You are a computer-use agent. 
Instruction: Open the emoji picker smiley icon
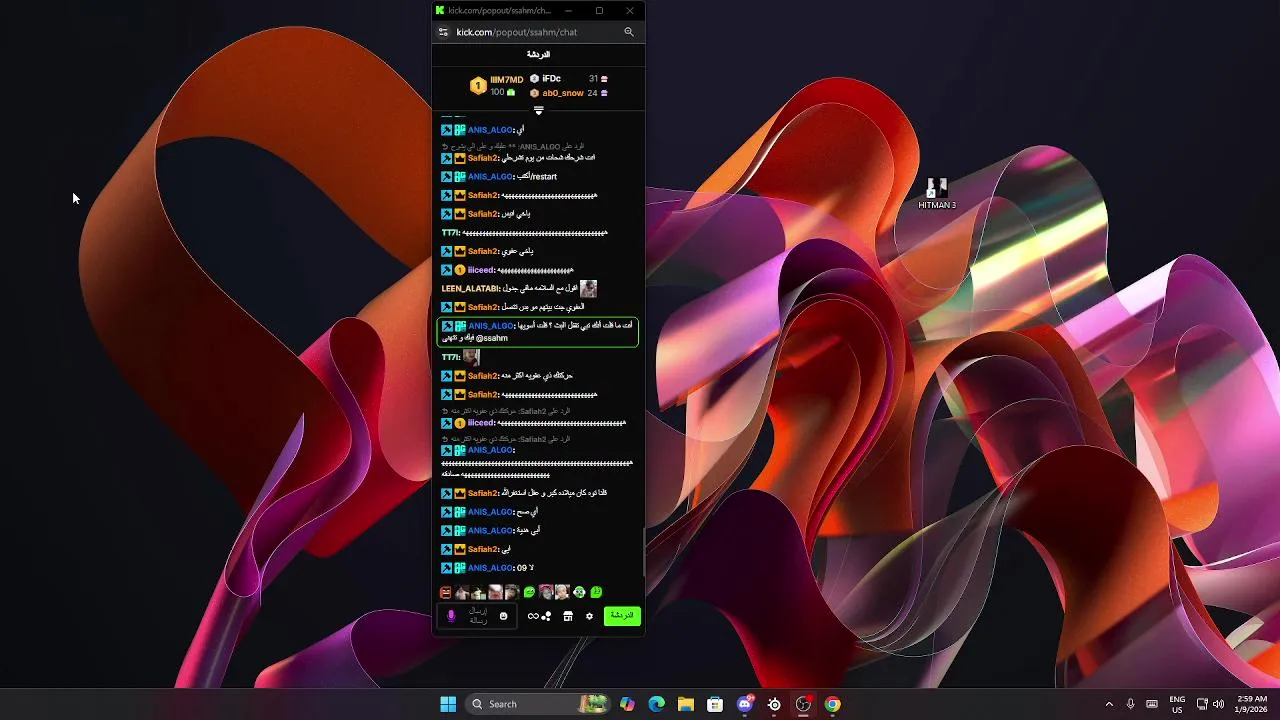click(x=503, y=616)
